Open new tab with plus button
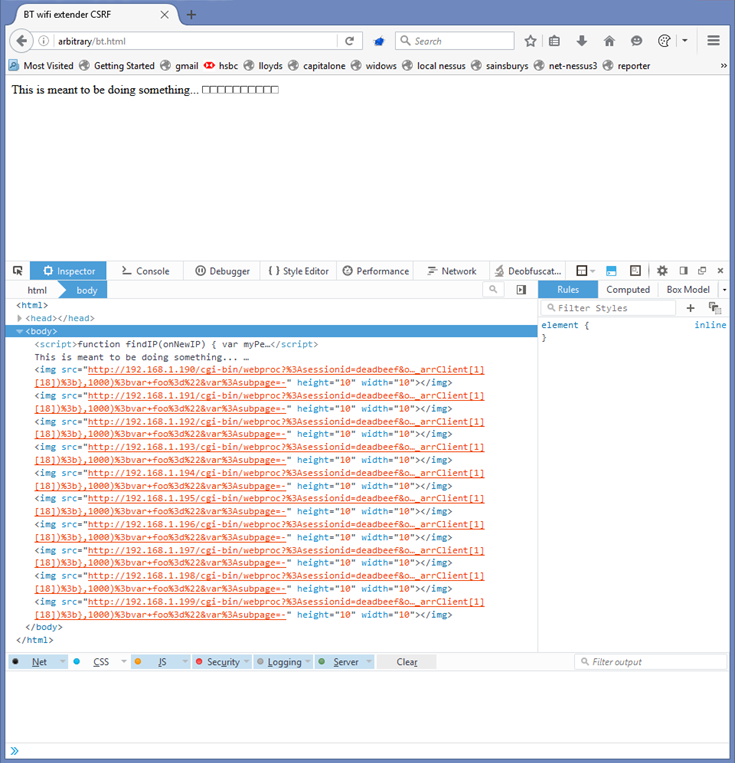The image size is (735, 763). (x=191, y=15)
